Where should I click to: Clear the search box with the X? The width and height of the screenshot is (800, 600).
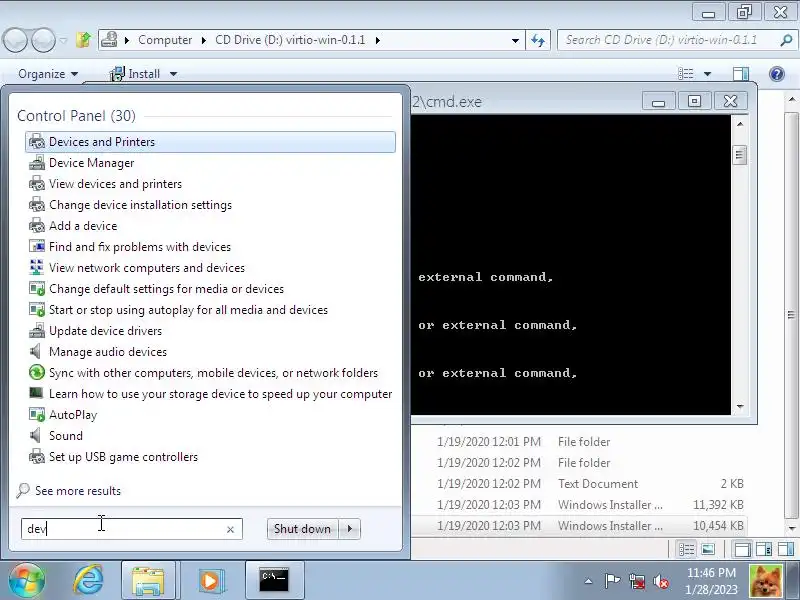tap(230, 530)
